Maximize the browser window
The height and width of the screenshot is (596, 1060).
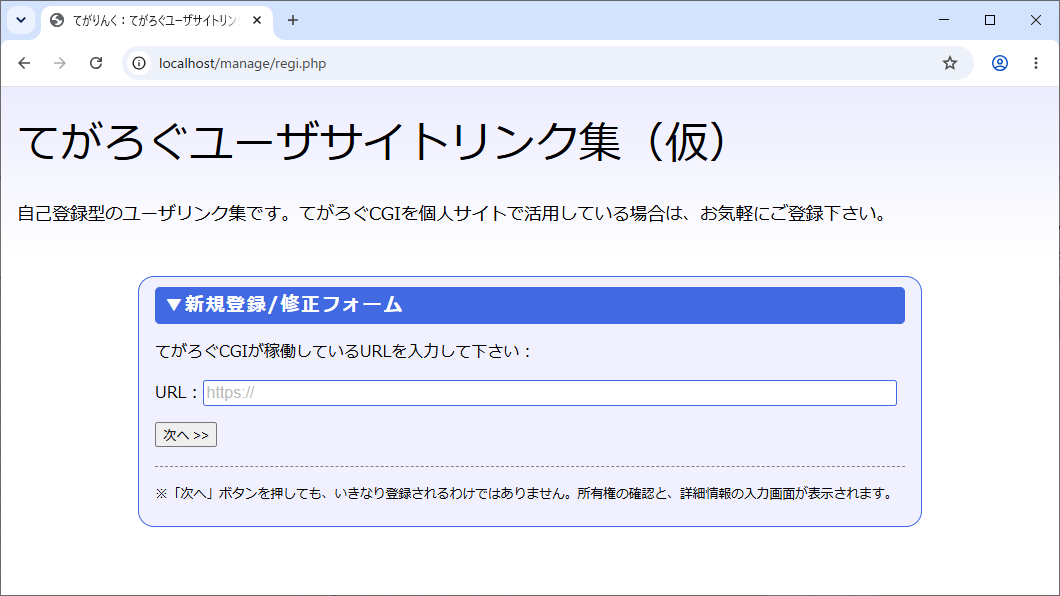pos(990,20)
